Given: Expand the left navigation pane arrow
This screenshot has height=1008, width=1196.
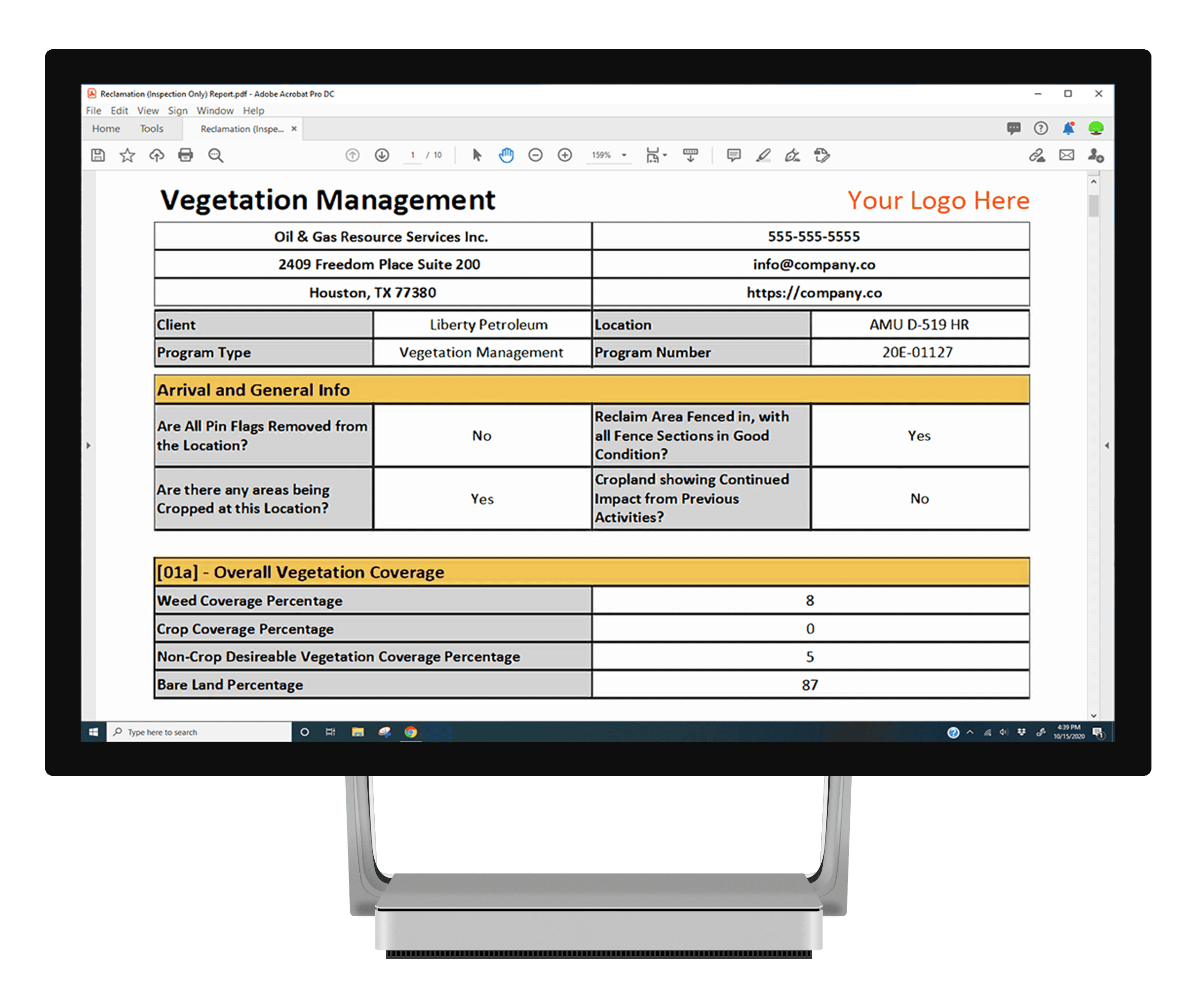Looking at the screenshot, I should [x=89, y=445].
